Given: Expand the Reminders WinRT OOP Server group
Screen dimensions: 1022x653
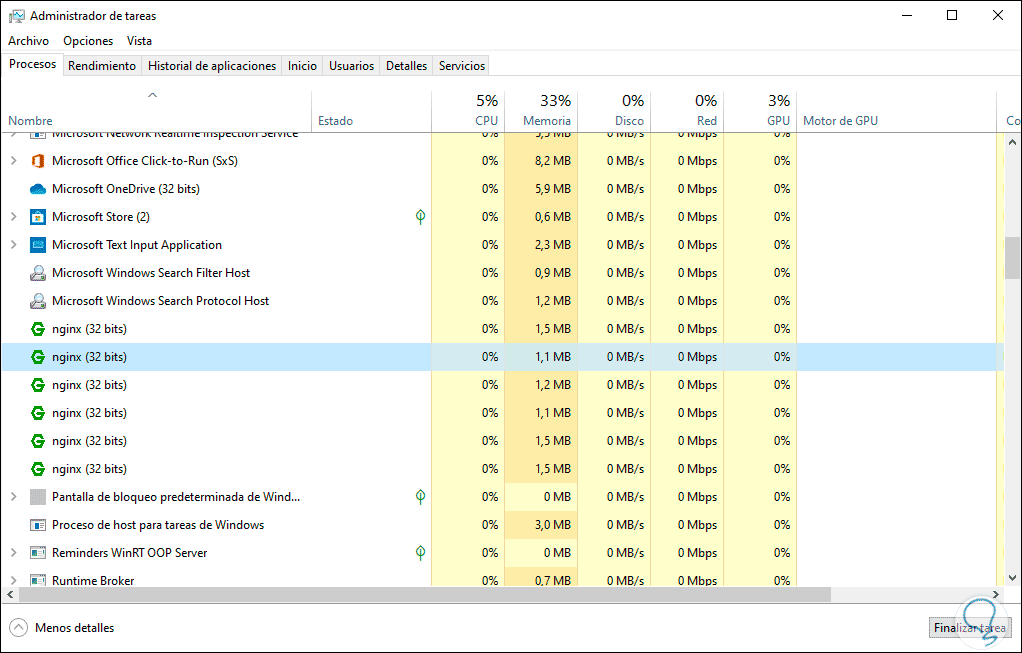Looking at the screenshot, I should click(x=13, y=553).
